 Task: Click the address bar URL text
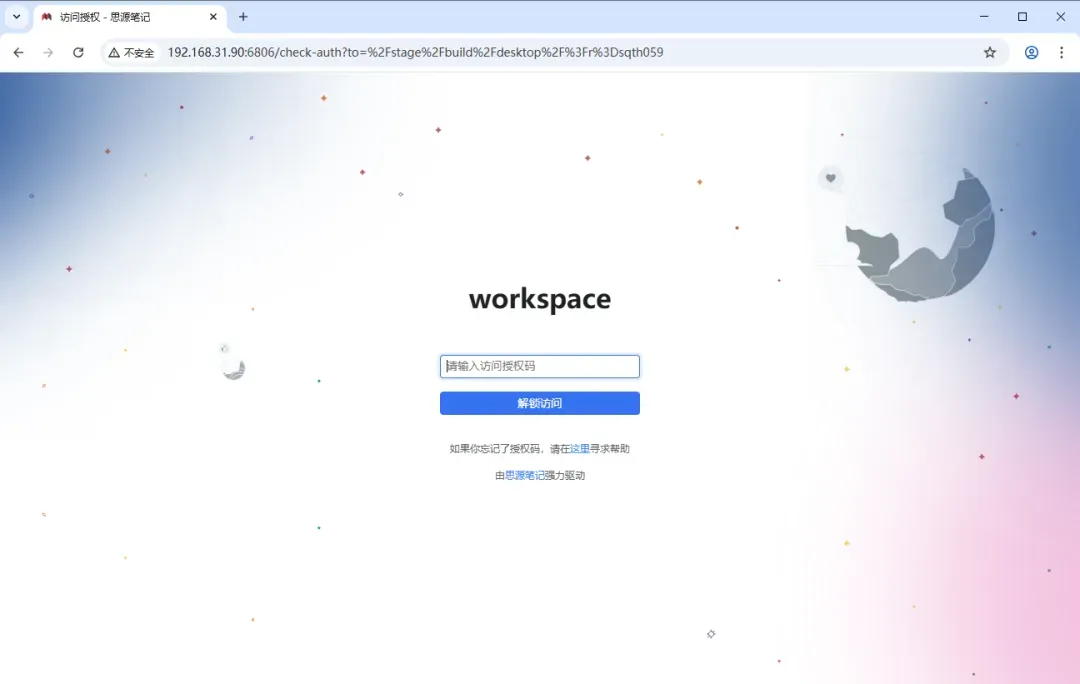tap(415, 52)
